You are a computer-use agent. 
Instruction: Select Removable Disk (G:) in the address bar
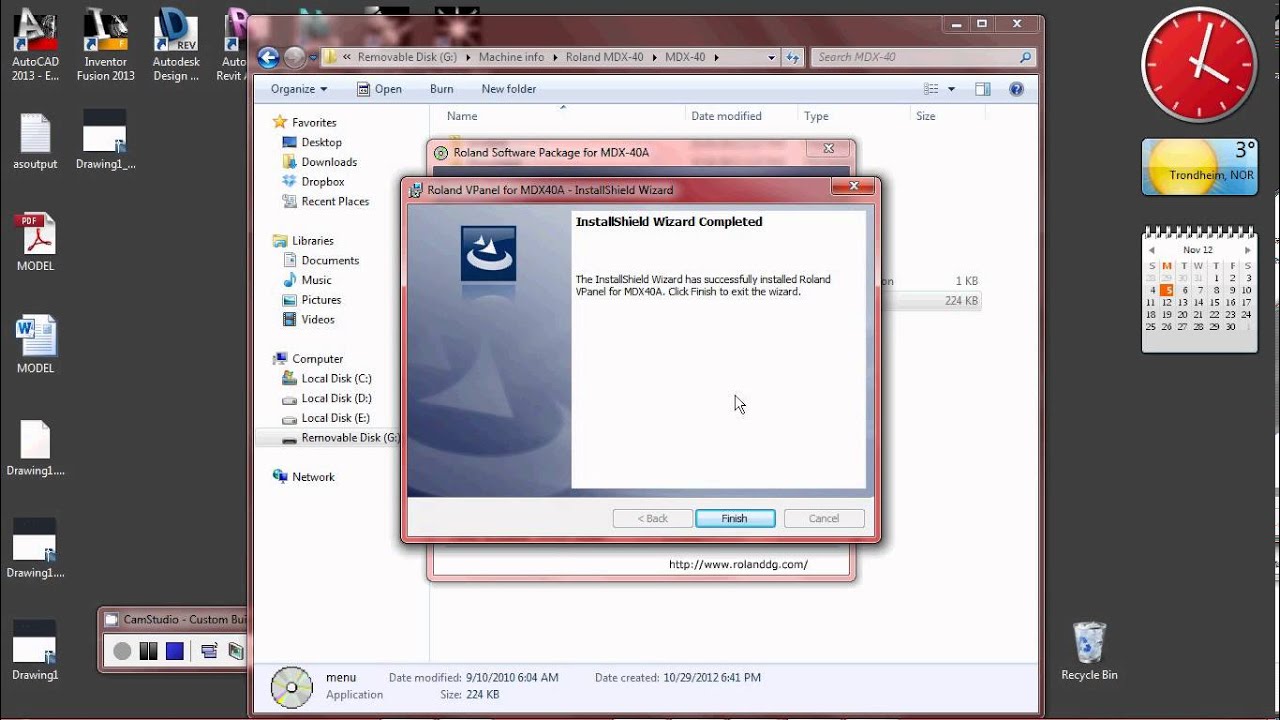407,57
